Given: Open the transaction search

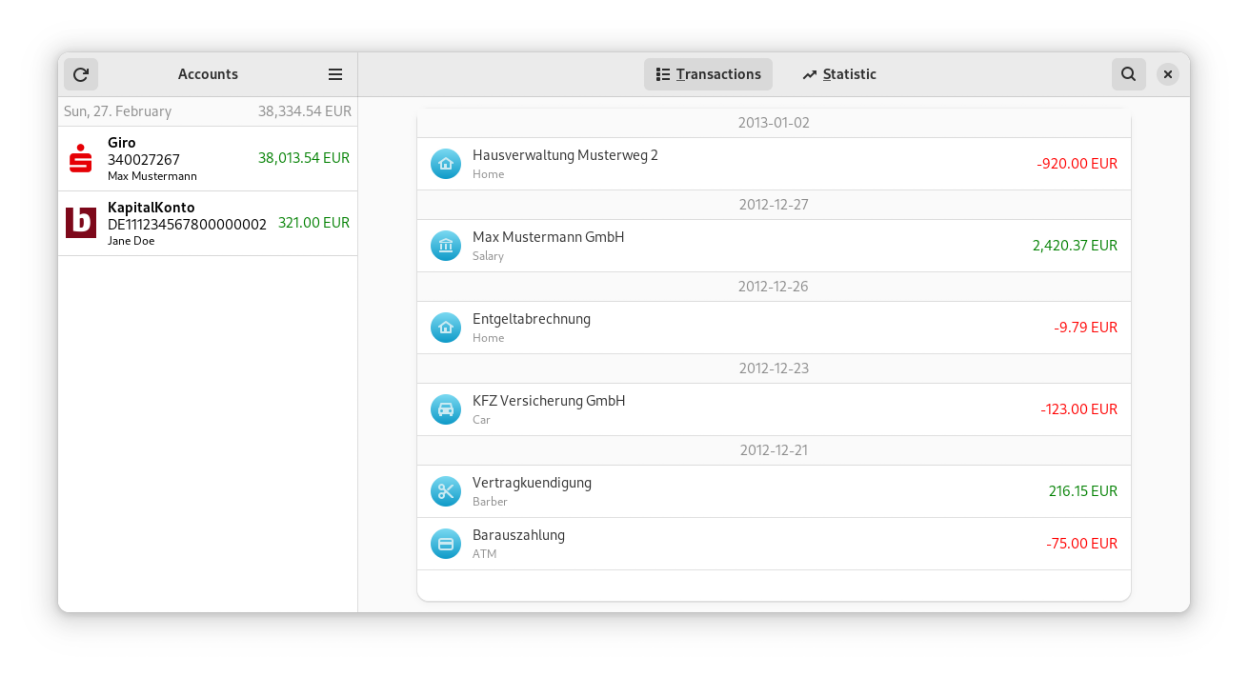Looking at the screenshot, I should [1128, 74].
